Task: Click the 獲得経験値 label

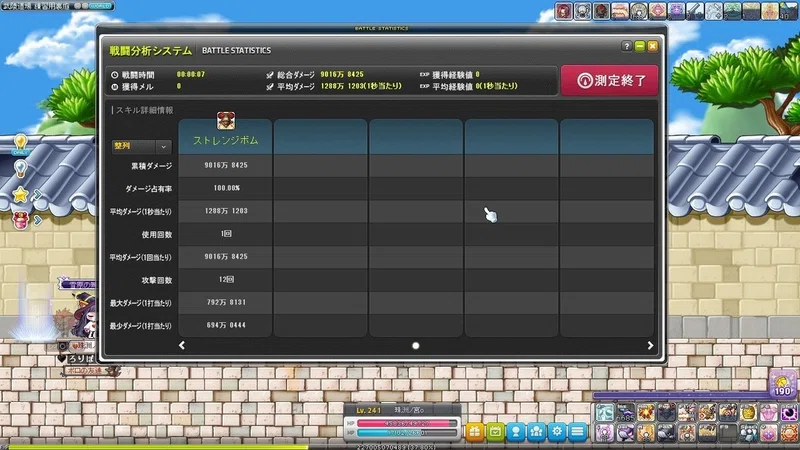Action: coord(452,74)
